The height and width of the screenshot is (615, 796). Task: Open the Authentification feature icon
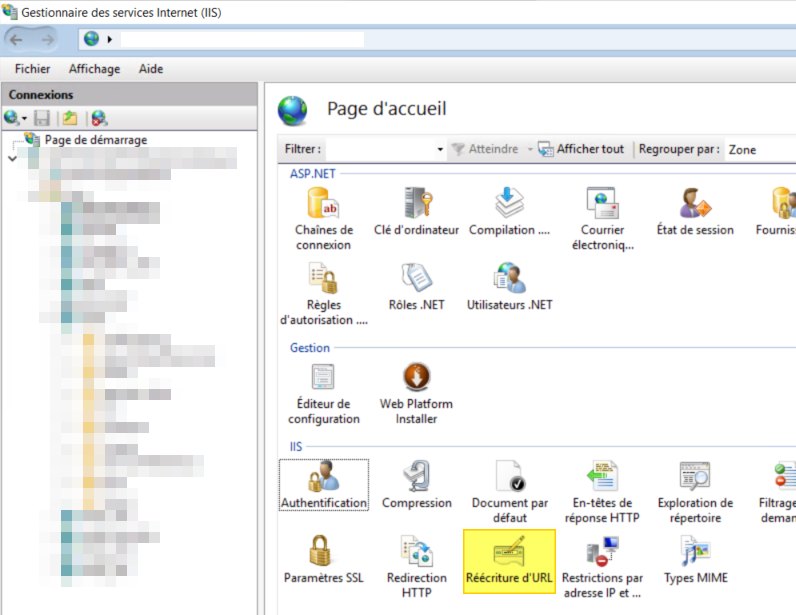[324, 484]
